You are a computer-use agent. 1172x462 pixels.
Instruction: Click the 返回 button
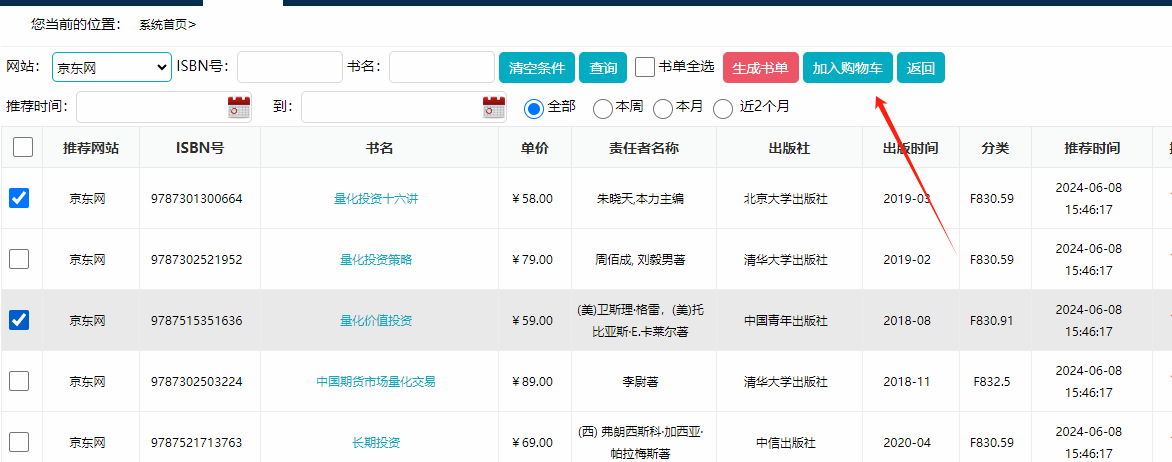[920, 68]
